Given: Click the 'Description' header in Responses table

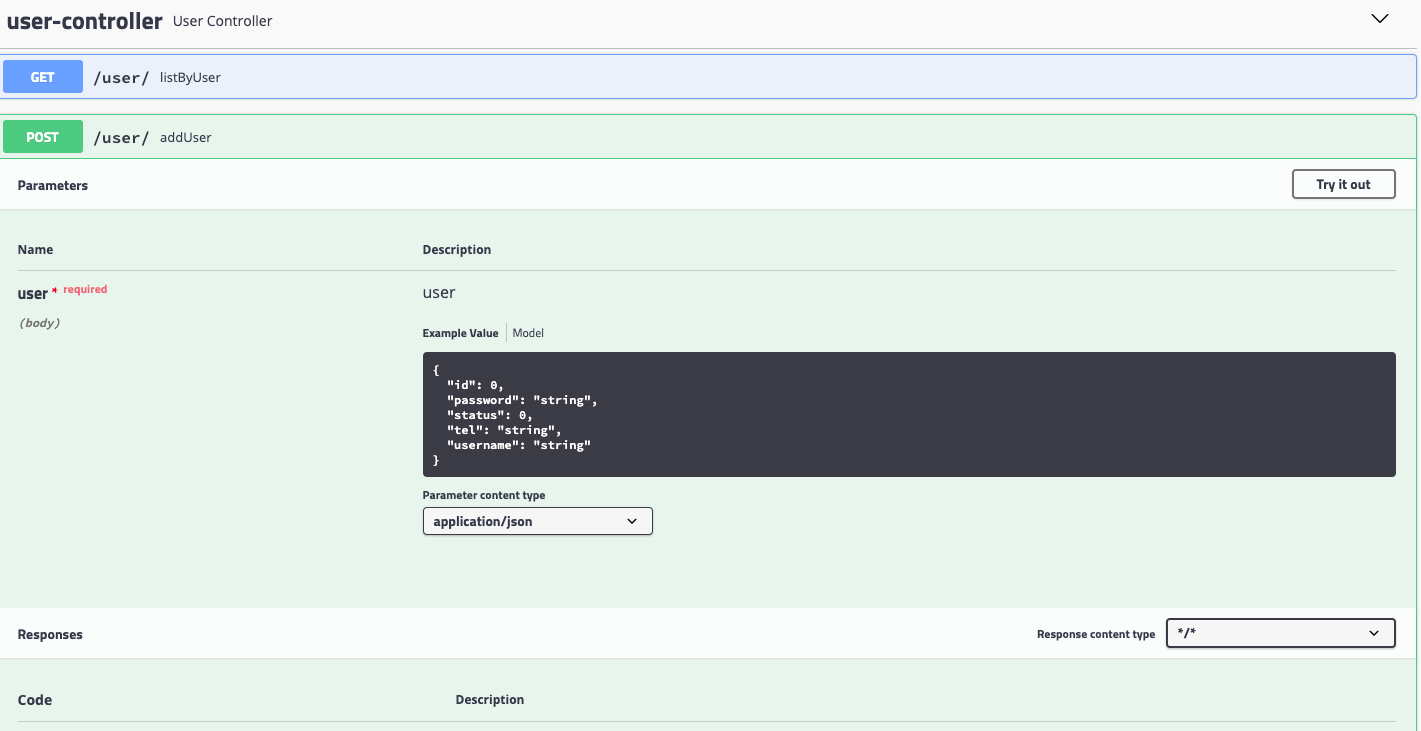Looking at the screenshot, I should (490, 699).
